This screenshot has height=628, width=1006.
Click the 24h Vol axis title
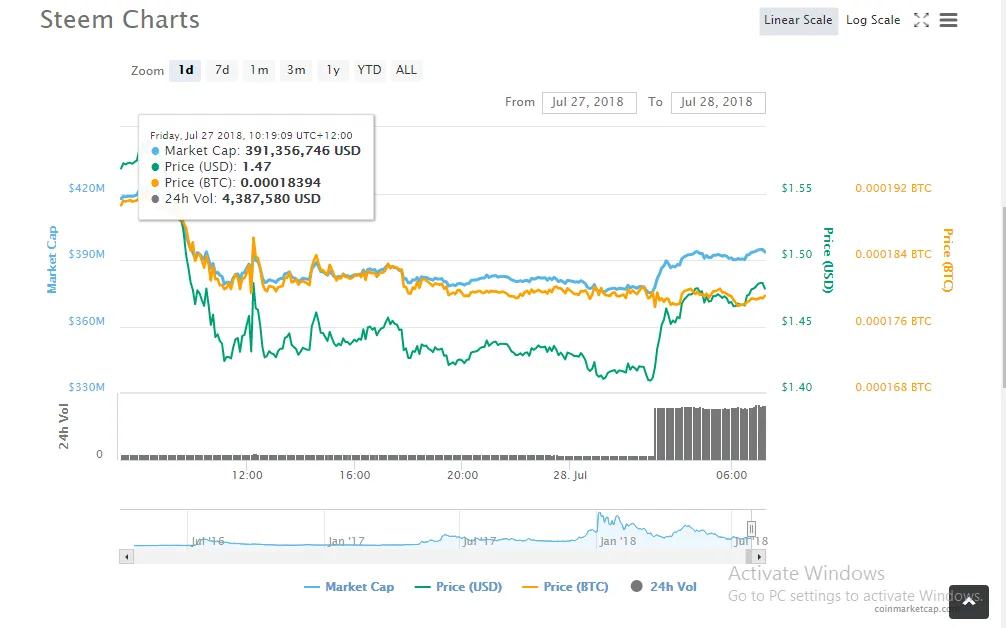point(64,426)
